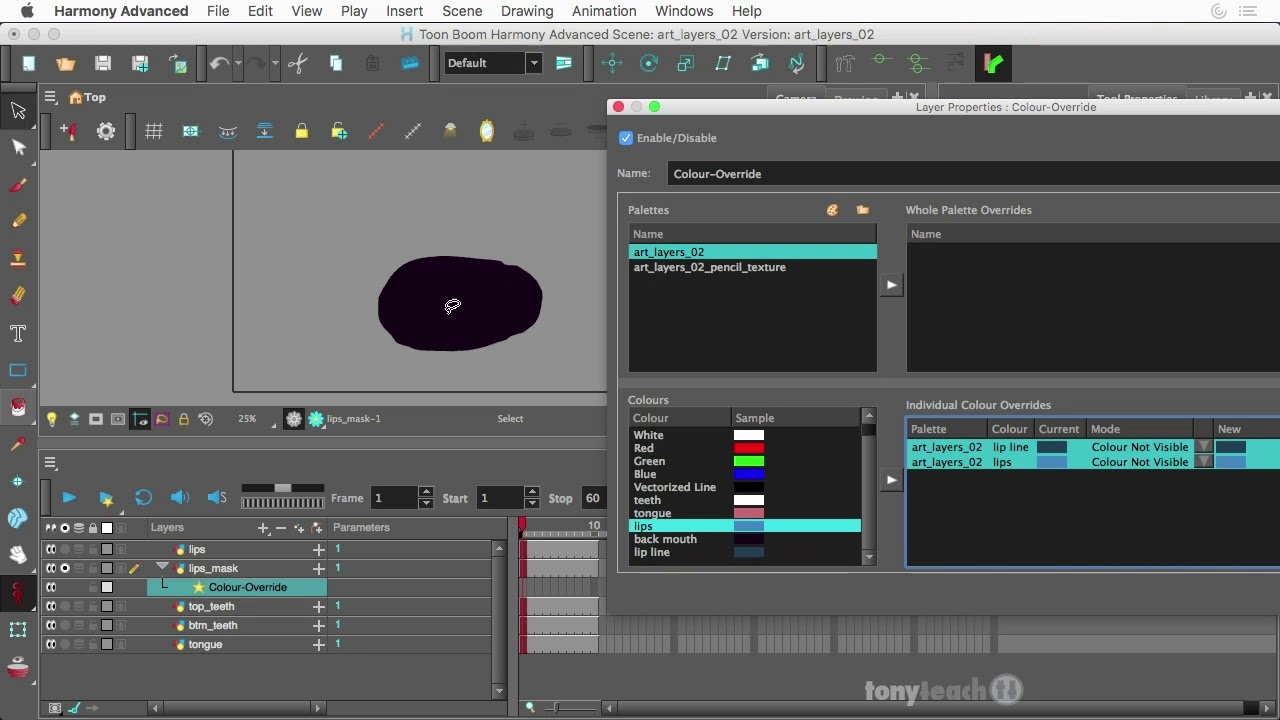Select the Brush tool in left toolbar

[18, 185]
